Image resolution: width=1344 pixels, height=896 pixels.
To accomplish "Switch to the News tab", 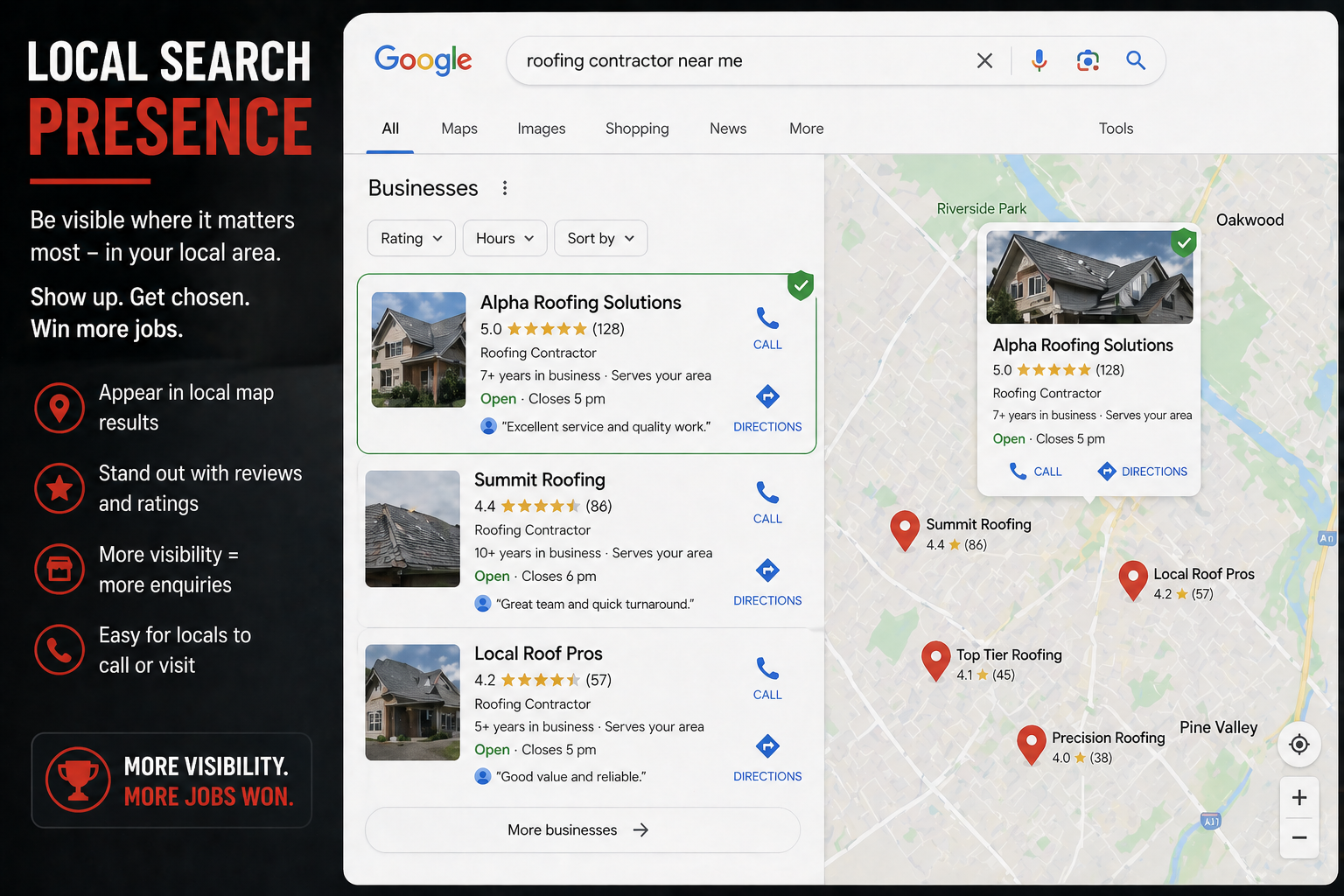I will tap(728, 129).
